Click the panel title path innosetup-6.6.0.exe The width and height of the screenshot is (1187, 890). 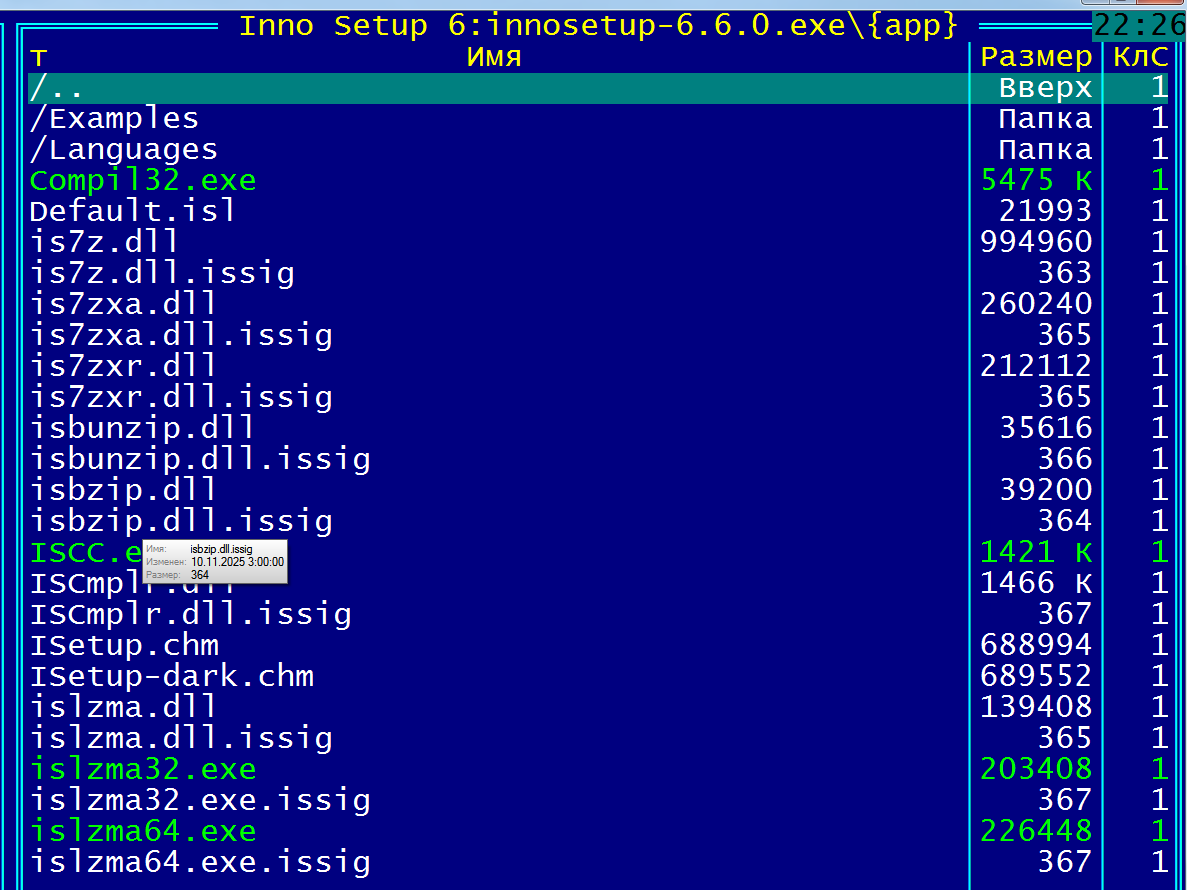click(598, 25)
